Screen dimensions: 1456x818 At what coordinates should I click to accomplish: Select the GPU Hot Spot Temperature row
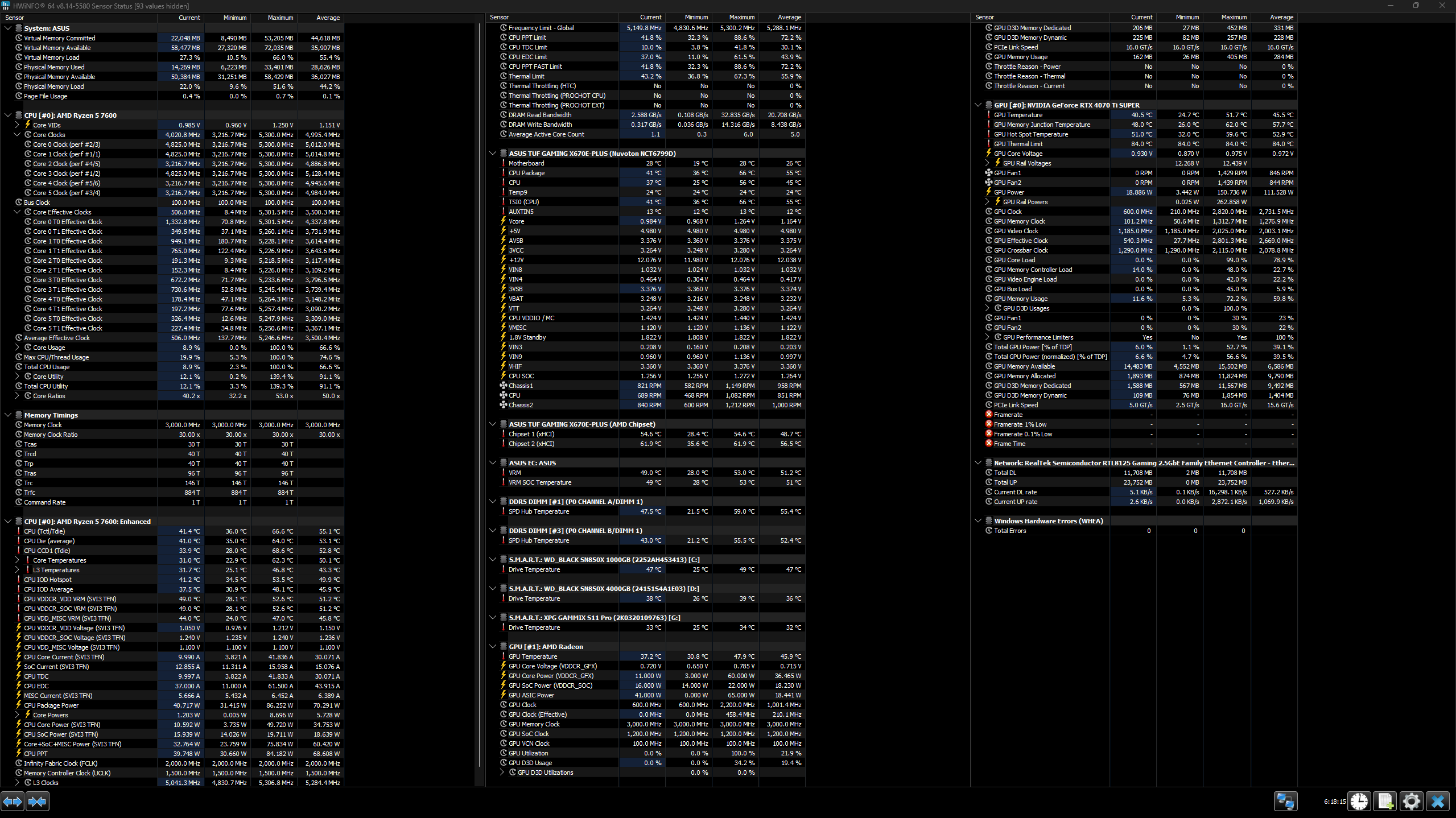pos(1030,134)
